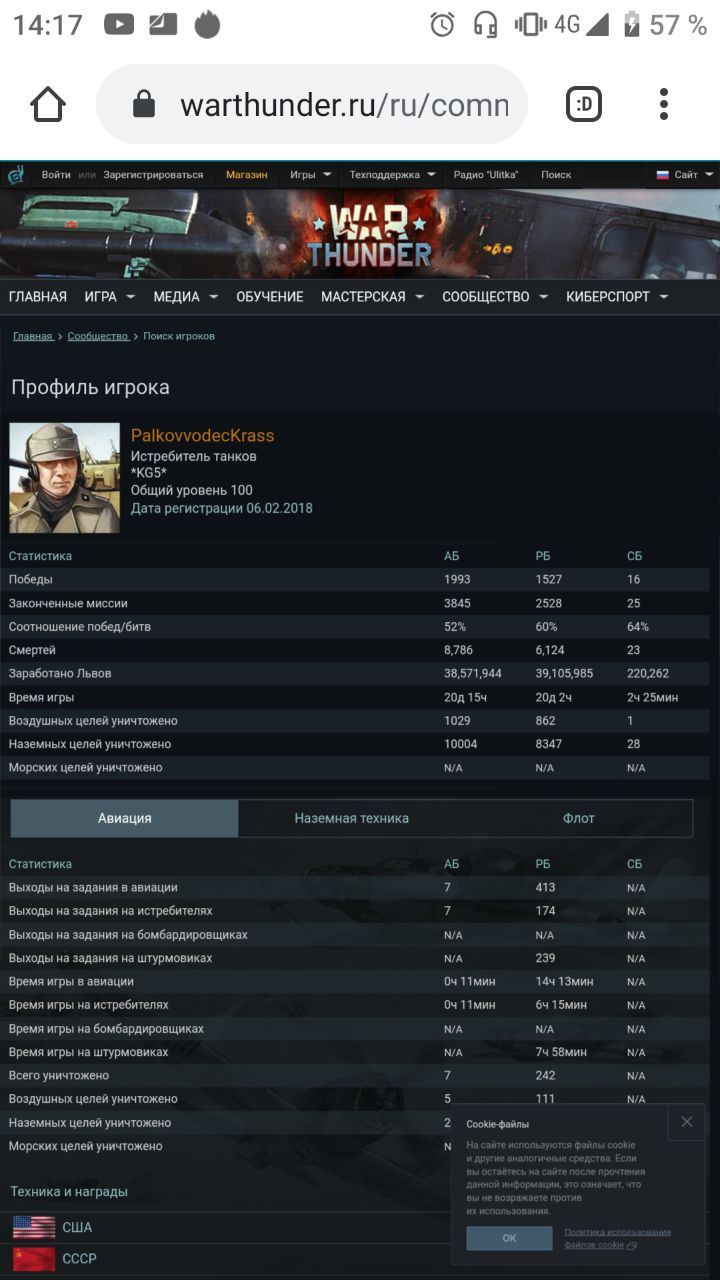The height and width of the screenshot is (1280, 720).
Task: Click the Профиль игрока heading
Action: pyautogui.click(x=91, y=388)
